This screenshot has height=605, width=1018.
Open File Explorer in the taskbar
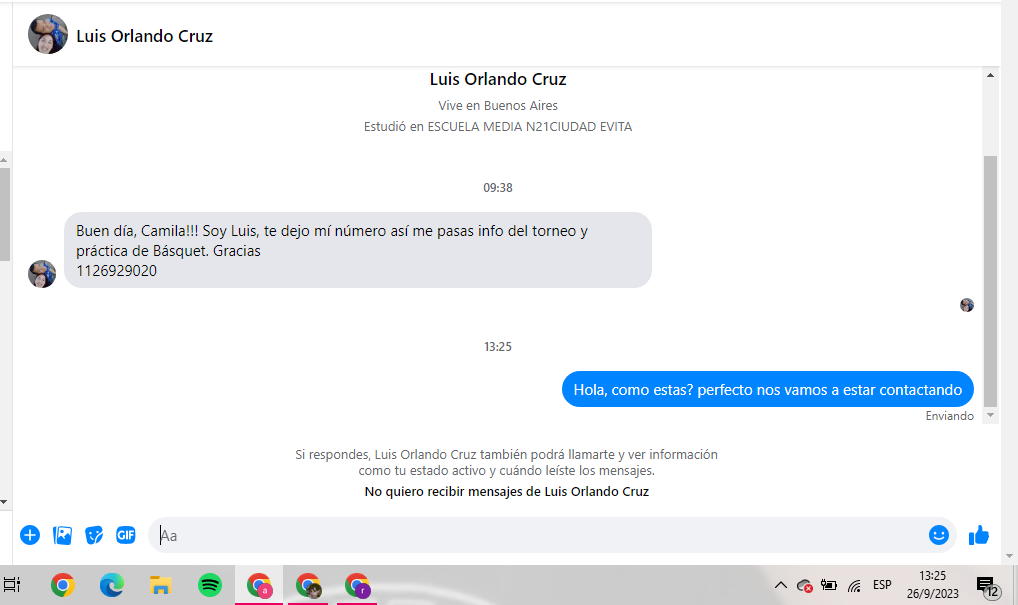pos(160,586)
